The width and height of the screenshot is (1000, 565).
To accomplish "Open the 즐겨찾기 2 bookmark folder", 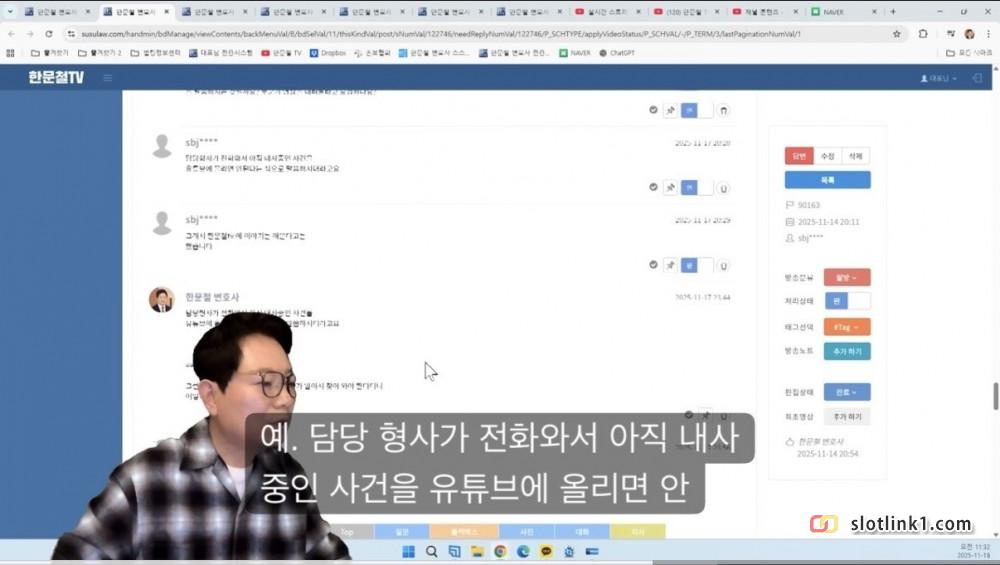I will (x=99, y=53).
